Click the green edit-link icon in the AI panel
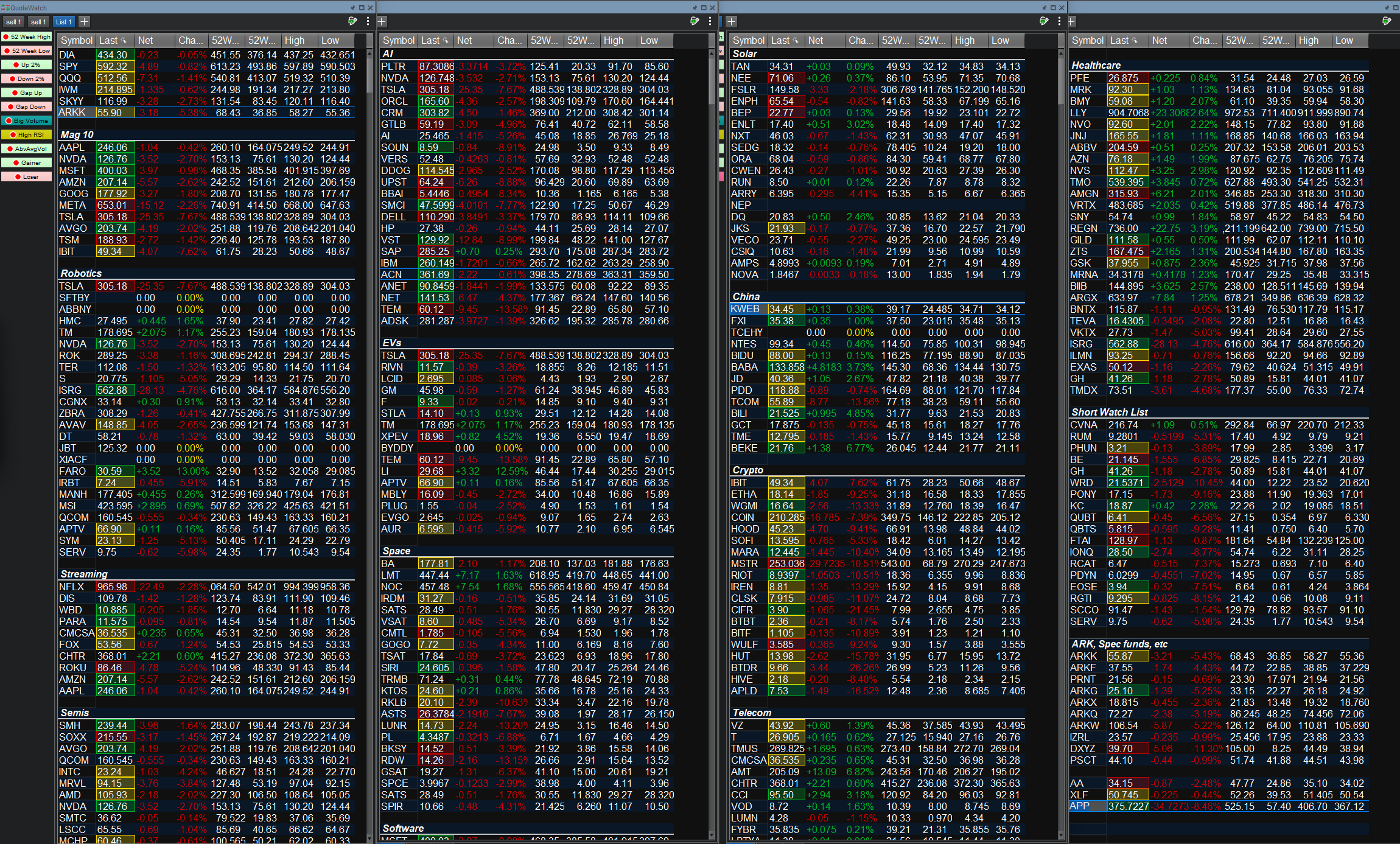1400x844 pixels. tap(695, 21)
